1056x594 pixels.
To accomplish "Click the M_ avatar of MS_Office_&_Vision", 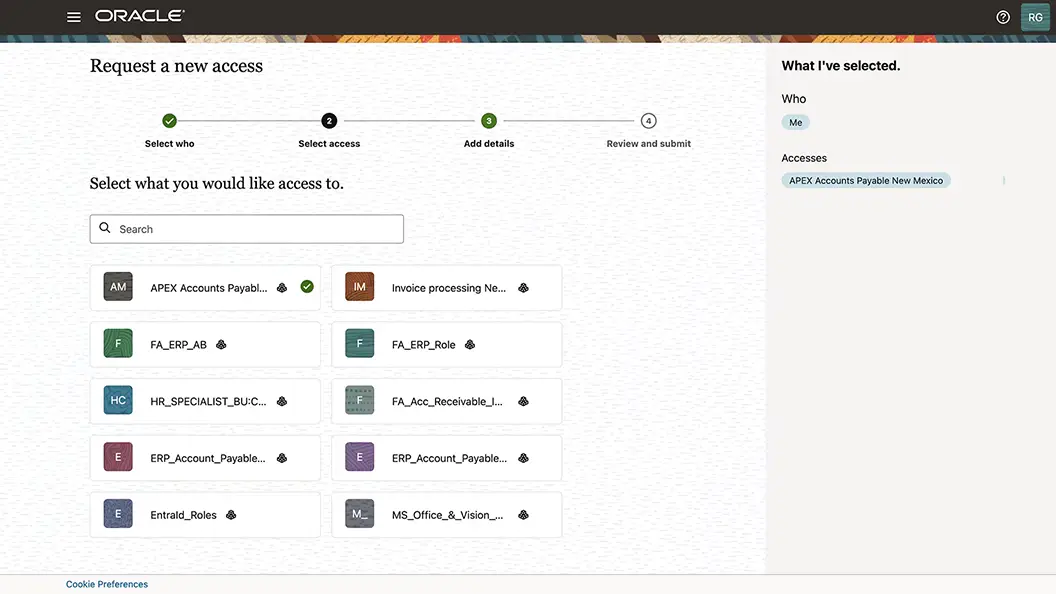I will tap(360, 513).
